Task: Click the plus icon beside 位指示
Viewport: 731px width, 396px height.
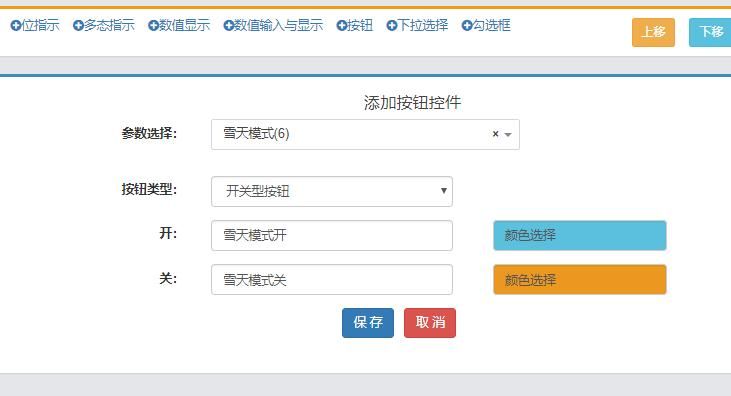Action: tap(15, 25)
